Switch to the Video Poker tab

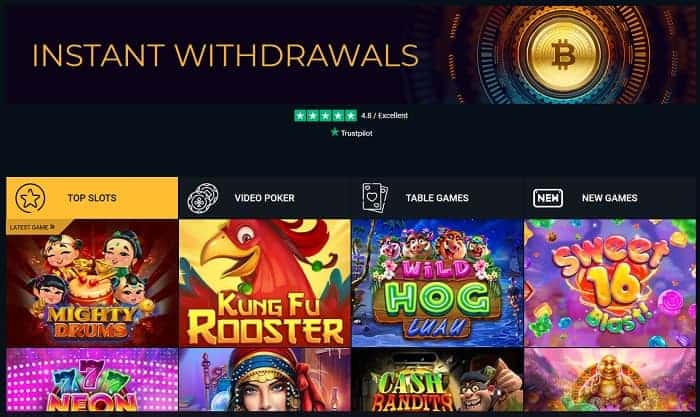click(264, 198)
